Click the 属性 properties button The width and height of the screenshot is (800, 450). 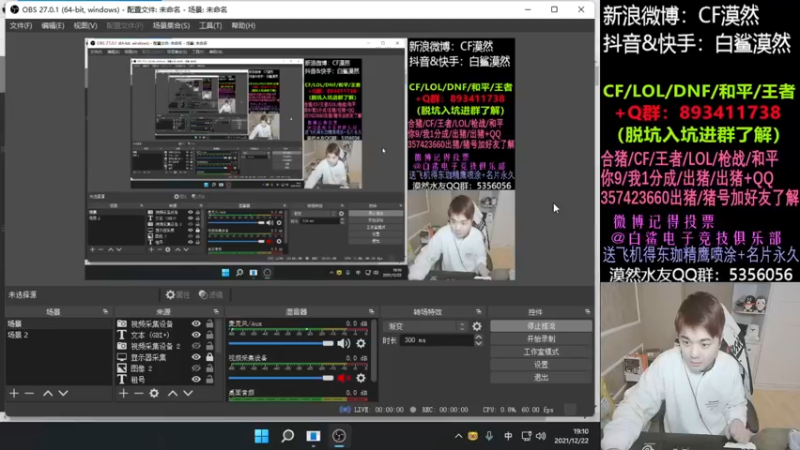coord(178,294)
